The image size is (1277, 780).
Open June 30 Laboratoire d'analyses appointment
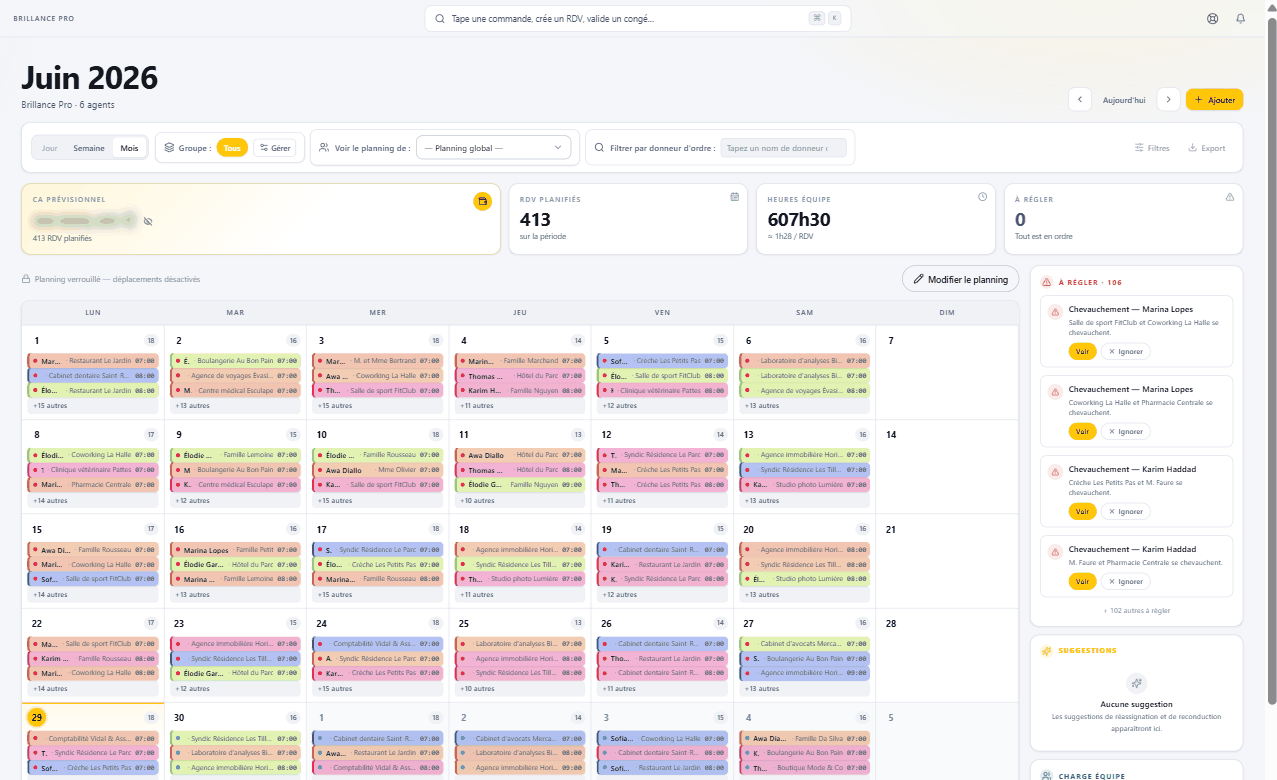point(235,753)
